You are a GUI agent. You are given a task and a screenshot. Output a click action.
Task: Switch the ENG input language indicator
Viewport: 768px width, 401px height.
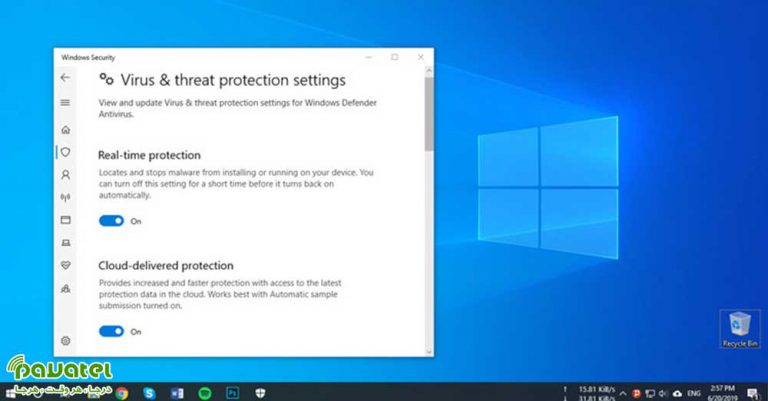[x=694, y=393]
